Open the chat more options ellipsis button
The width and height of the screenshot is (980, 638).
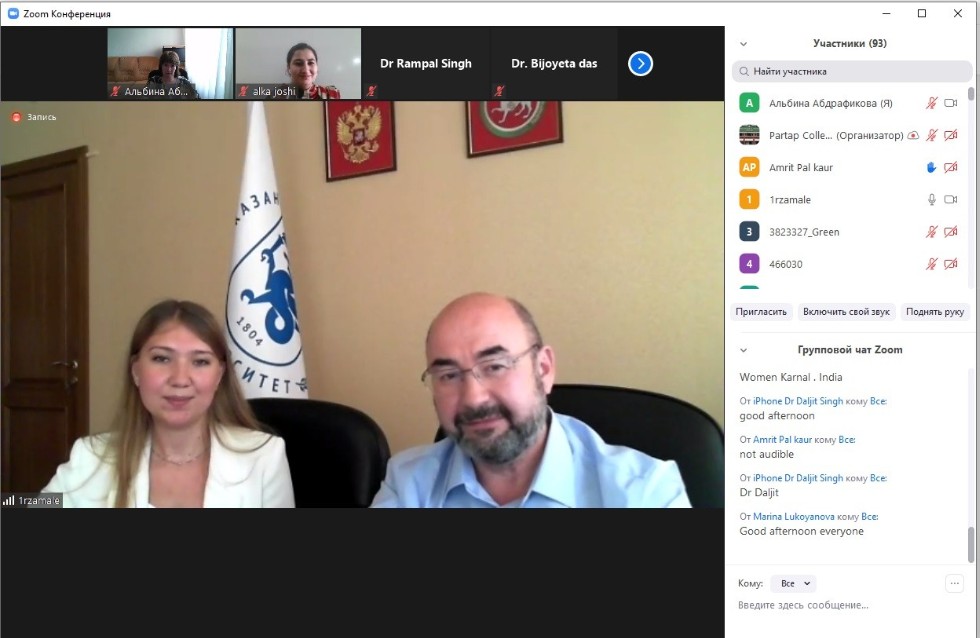(x=954, y=583)
